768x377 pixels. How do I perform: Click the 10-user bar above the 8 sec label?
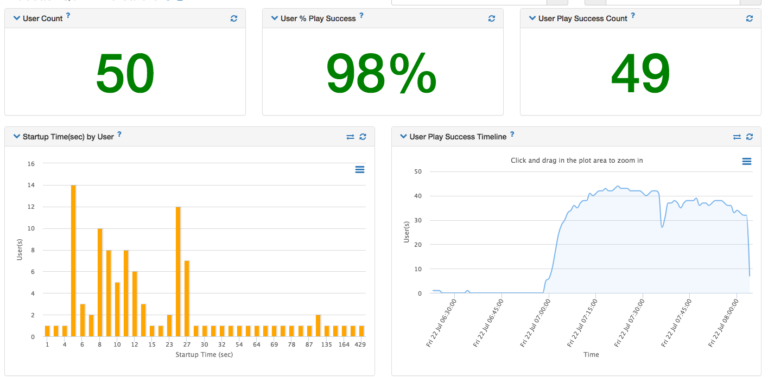(x=100, y=283)
